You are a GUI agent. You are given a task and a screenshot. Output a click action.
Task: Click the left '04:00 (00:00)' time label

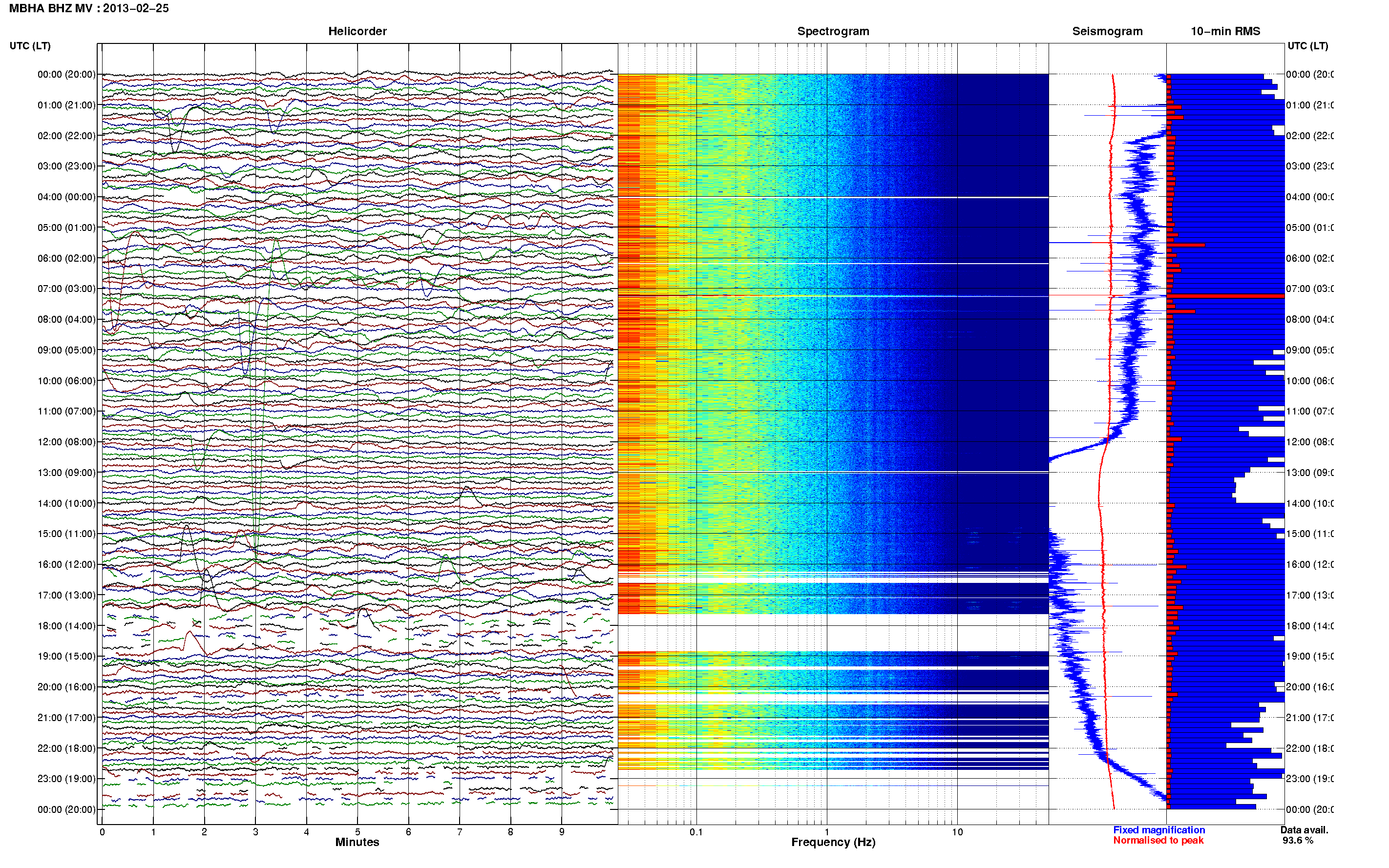coord(66,197)
